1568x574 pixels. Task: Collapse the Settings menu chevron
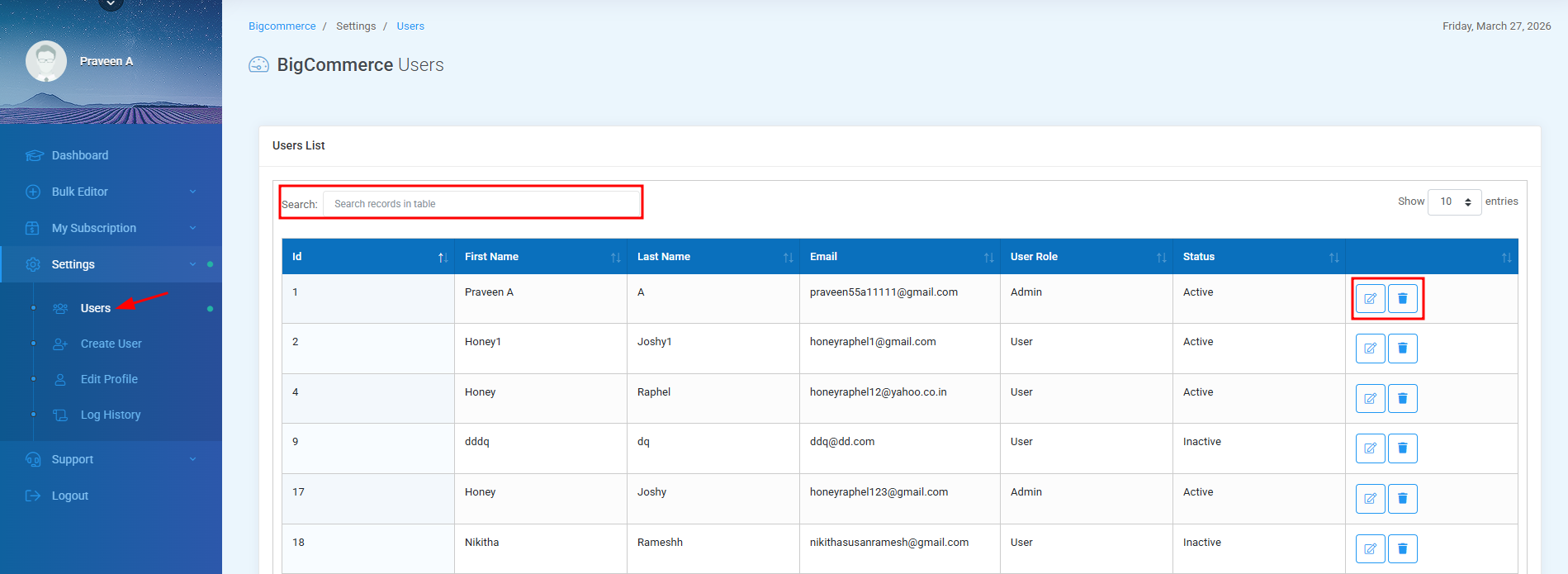click(x=192, y=264)
